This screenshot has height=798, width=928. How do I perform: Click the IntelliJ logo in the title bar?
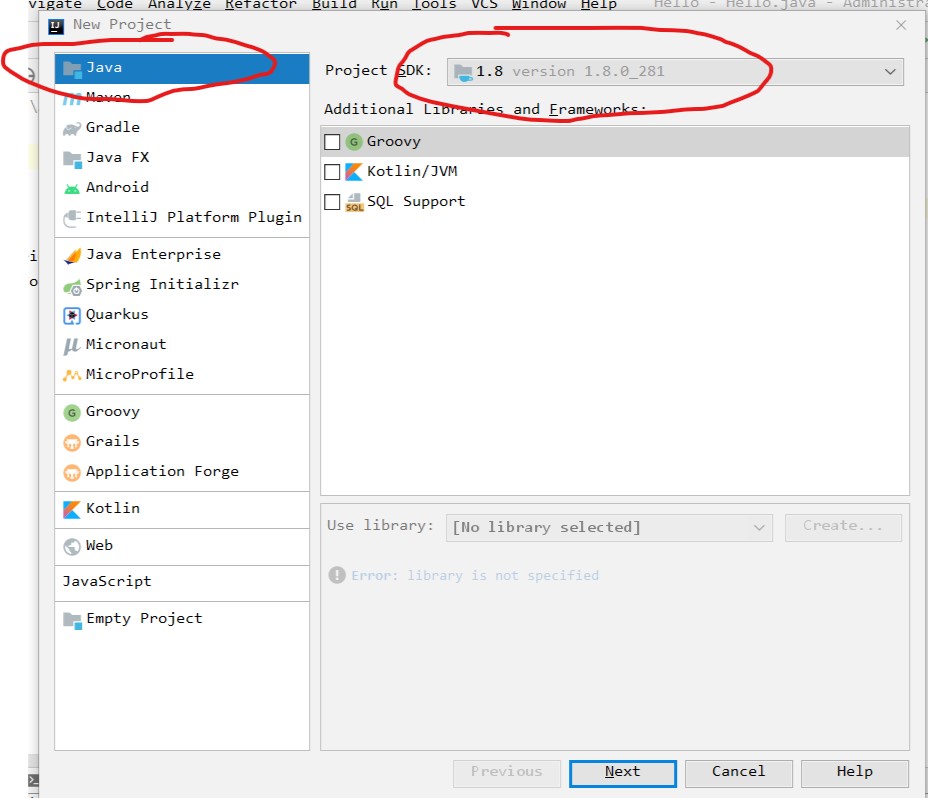pos(56,26)
